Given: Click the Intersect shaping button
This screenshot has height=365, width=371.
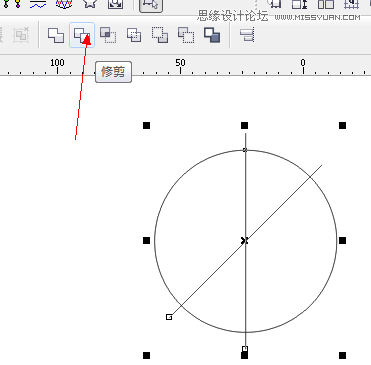Looking at the screenshot, I should (108, 35).
